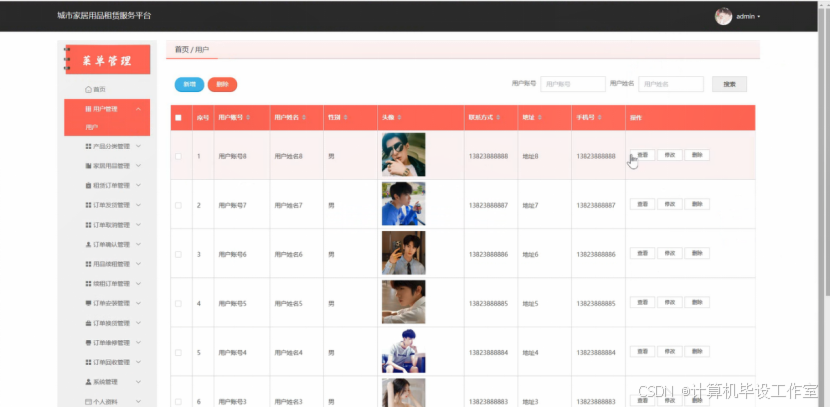The image size is (830, 407).
Task: Open the admin account dropdown arrow
Action: coord(759,17)
